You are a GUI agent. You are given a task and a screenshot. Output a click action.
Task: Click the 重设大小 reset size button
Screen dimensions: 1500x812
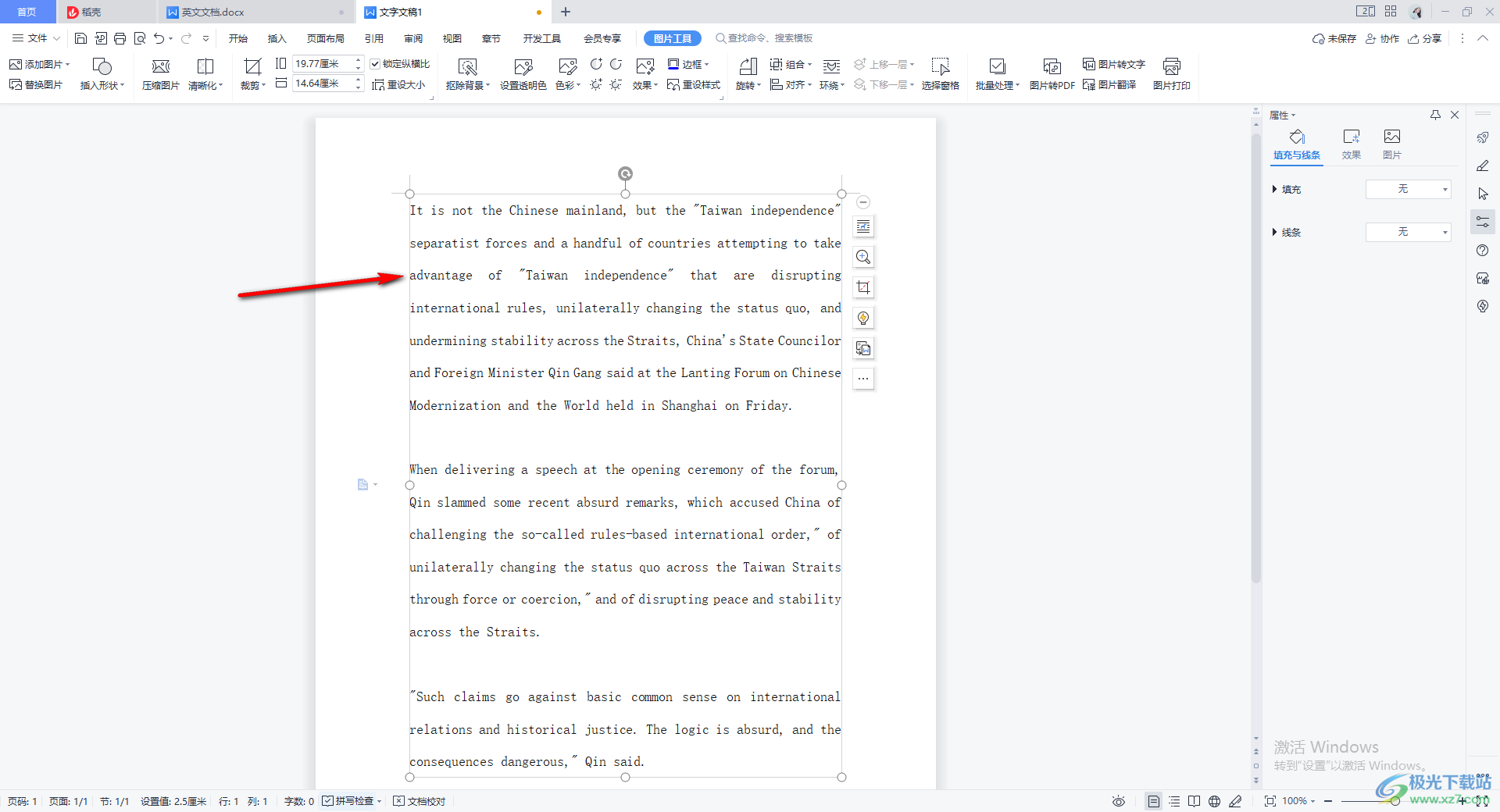click(x=398, y=84)
